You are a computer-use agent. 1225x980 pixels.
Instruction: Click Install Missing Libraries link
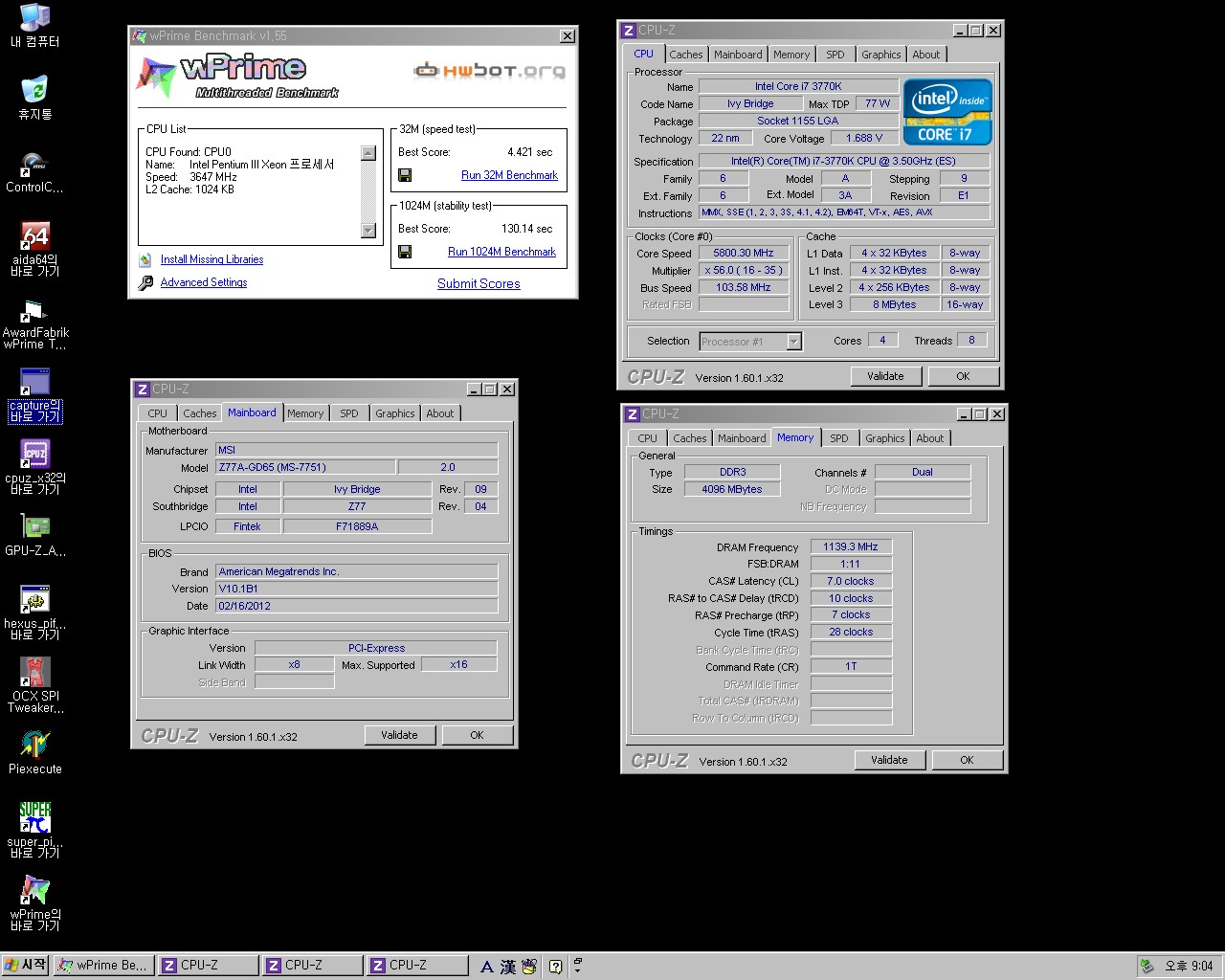click(212, 259)
